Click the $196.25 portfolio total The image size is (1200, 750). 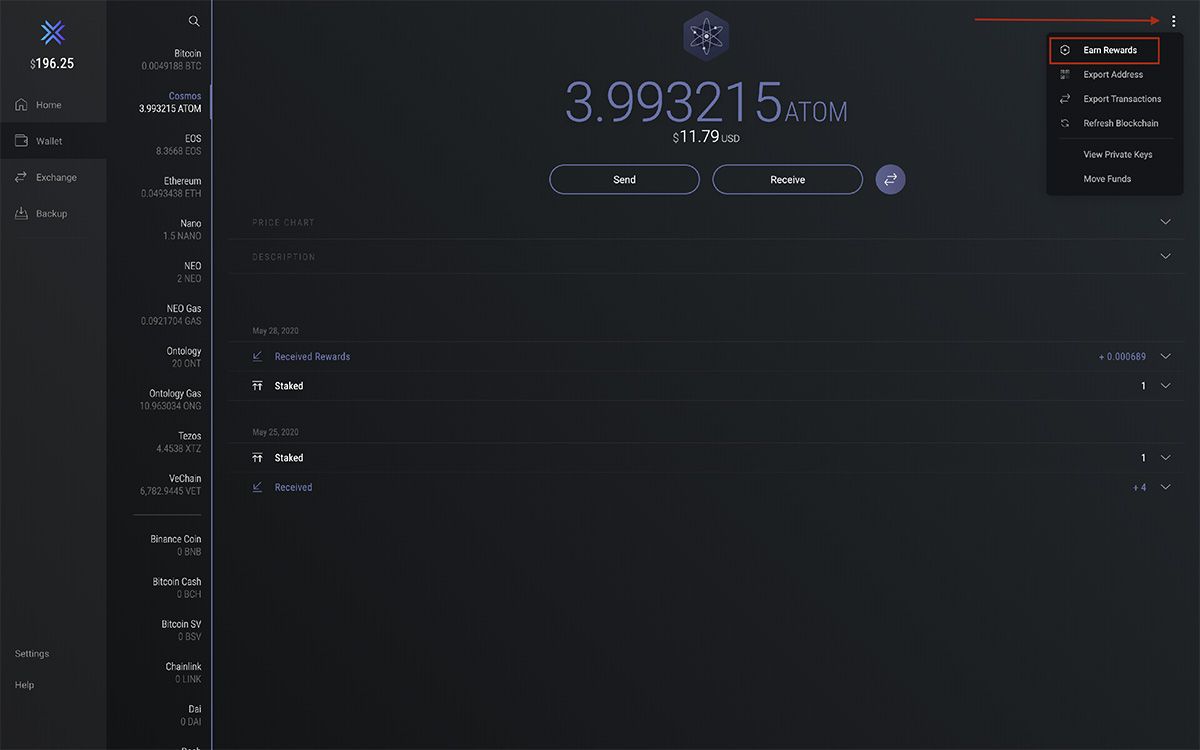52,64
